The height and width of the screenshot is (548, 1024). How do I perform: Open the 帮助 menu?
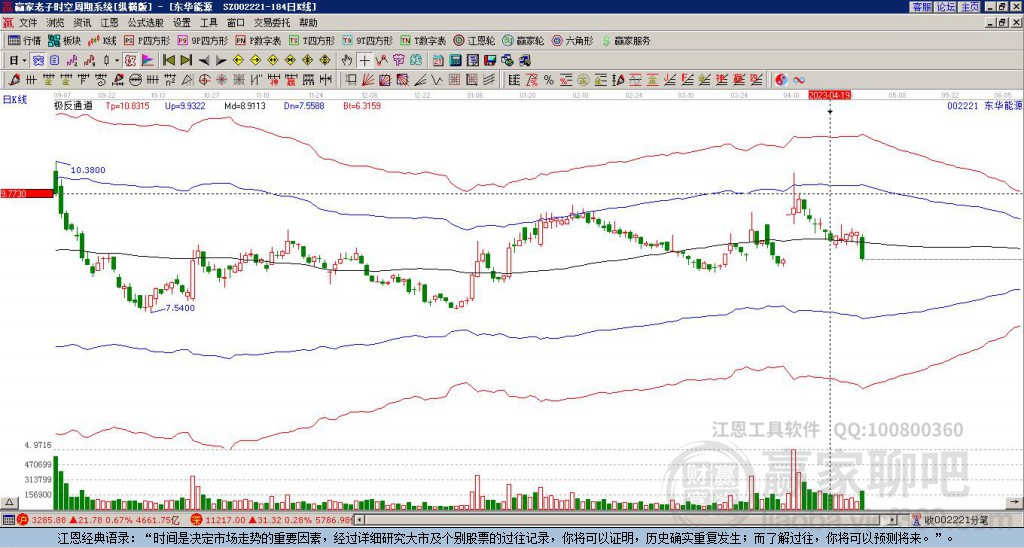tap(308, 23)
